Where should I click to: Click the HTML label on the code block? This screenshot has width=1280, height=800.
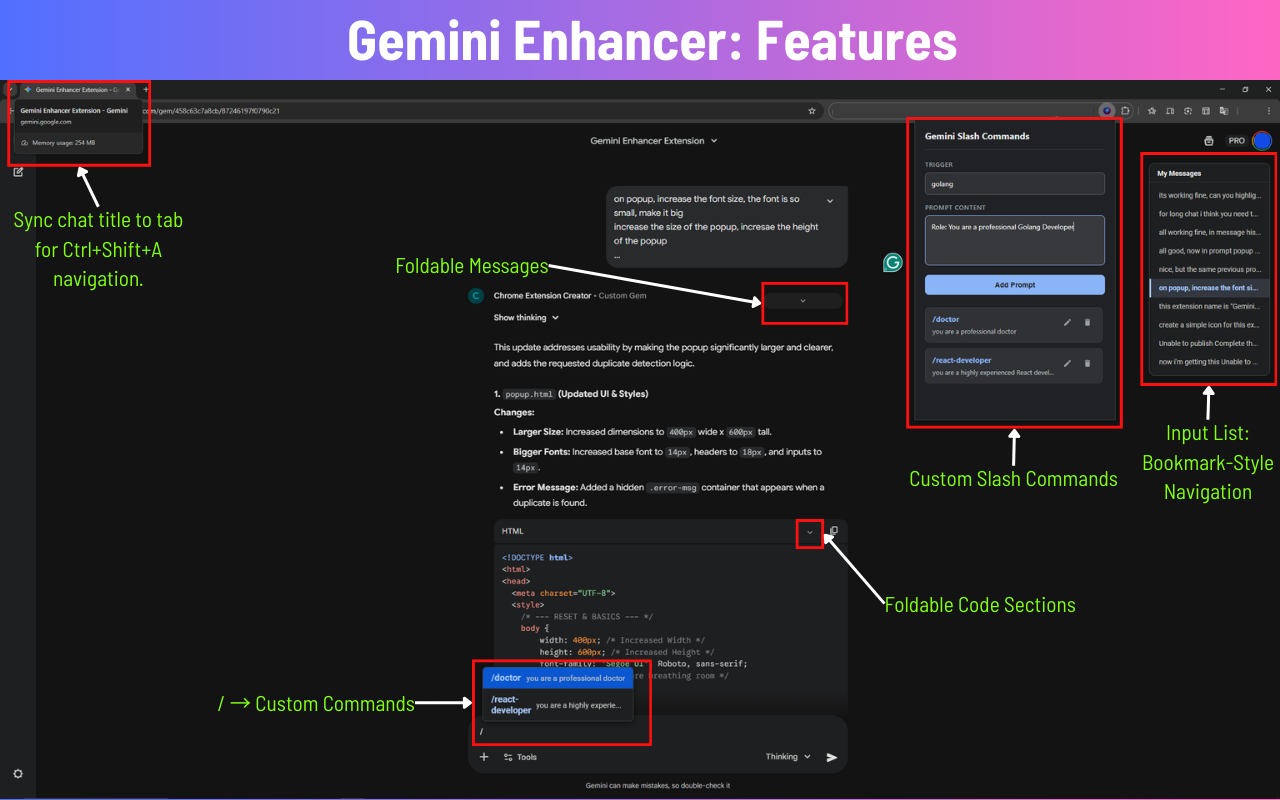tap(512, 531)
